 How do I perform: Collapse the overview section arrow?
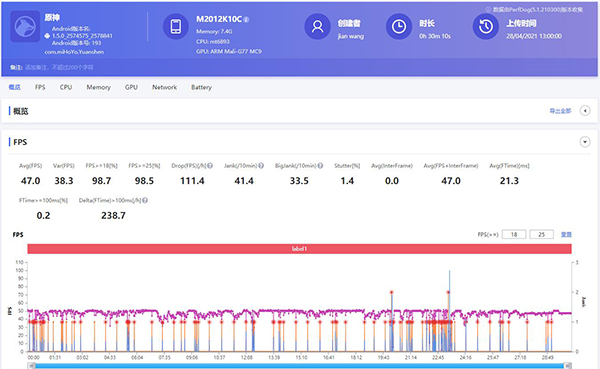pos(585,111)
